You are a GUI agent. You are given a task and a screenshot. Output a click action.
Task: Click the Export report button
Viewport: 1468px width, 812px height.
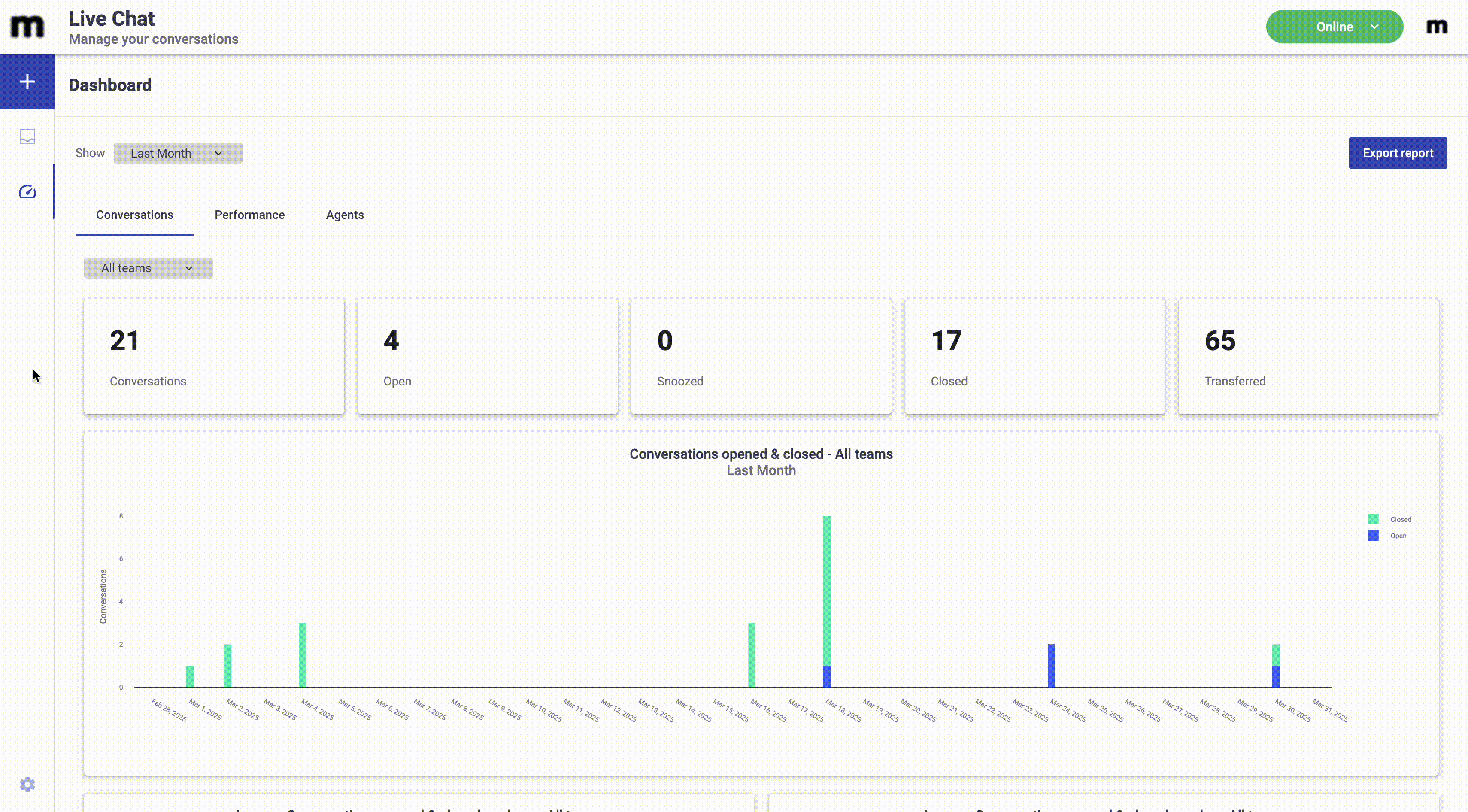click(x=1397, y=153)
